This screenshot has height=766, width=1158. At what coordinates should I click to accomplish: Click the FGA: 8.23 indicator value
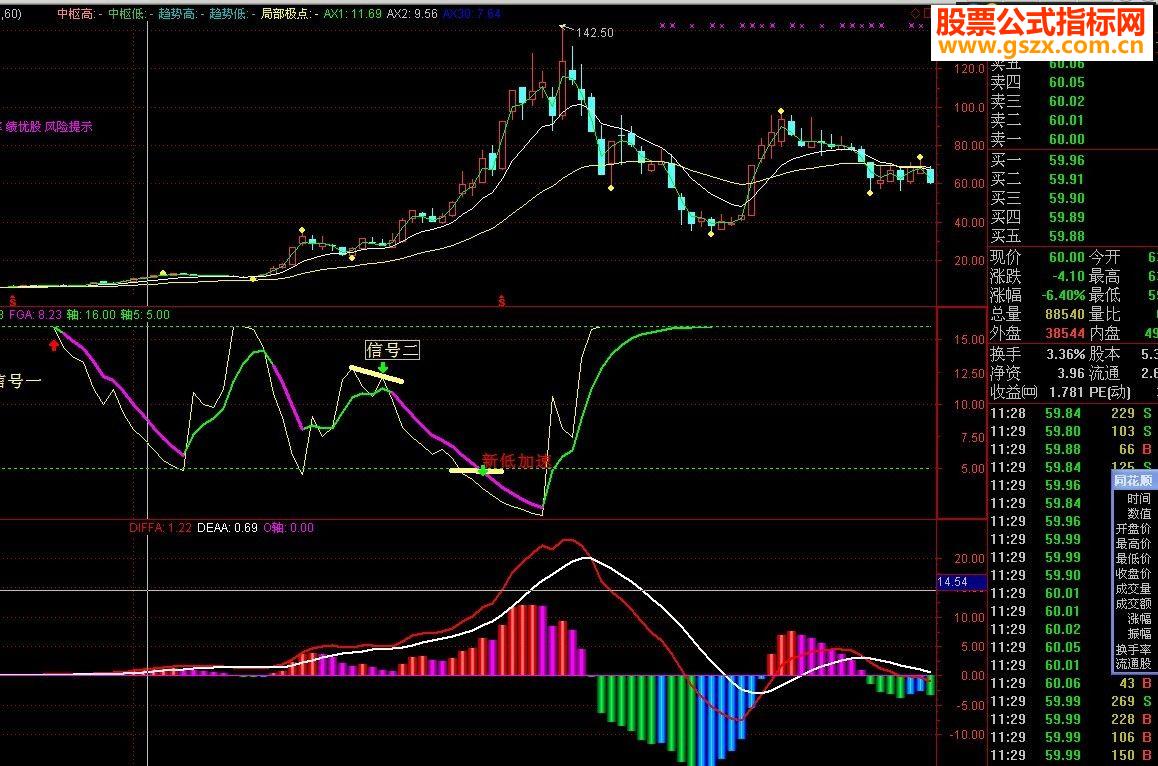click(x=35, y=315)
